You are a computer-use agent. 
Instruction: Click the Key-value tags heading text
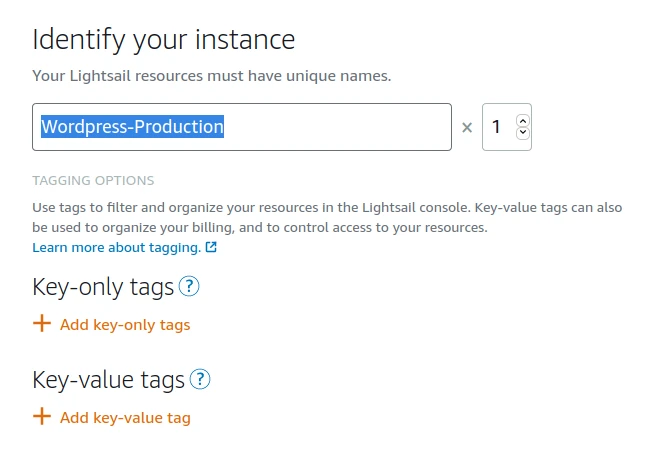108,381
